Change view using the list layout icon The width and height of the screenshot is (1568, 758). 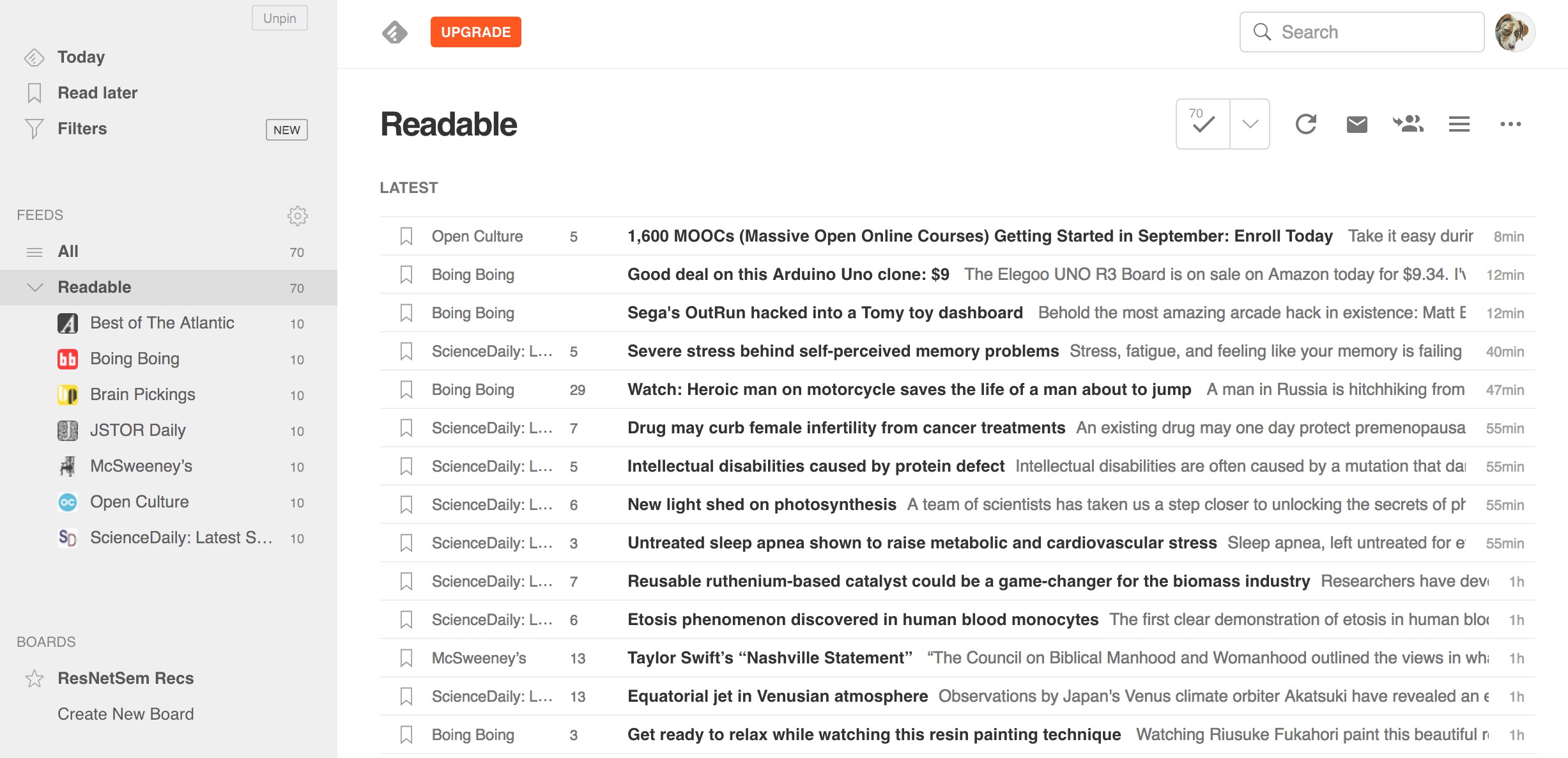coord(1459,124)
